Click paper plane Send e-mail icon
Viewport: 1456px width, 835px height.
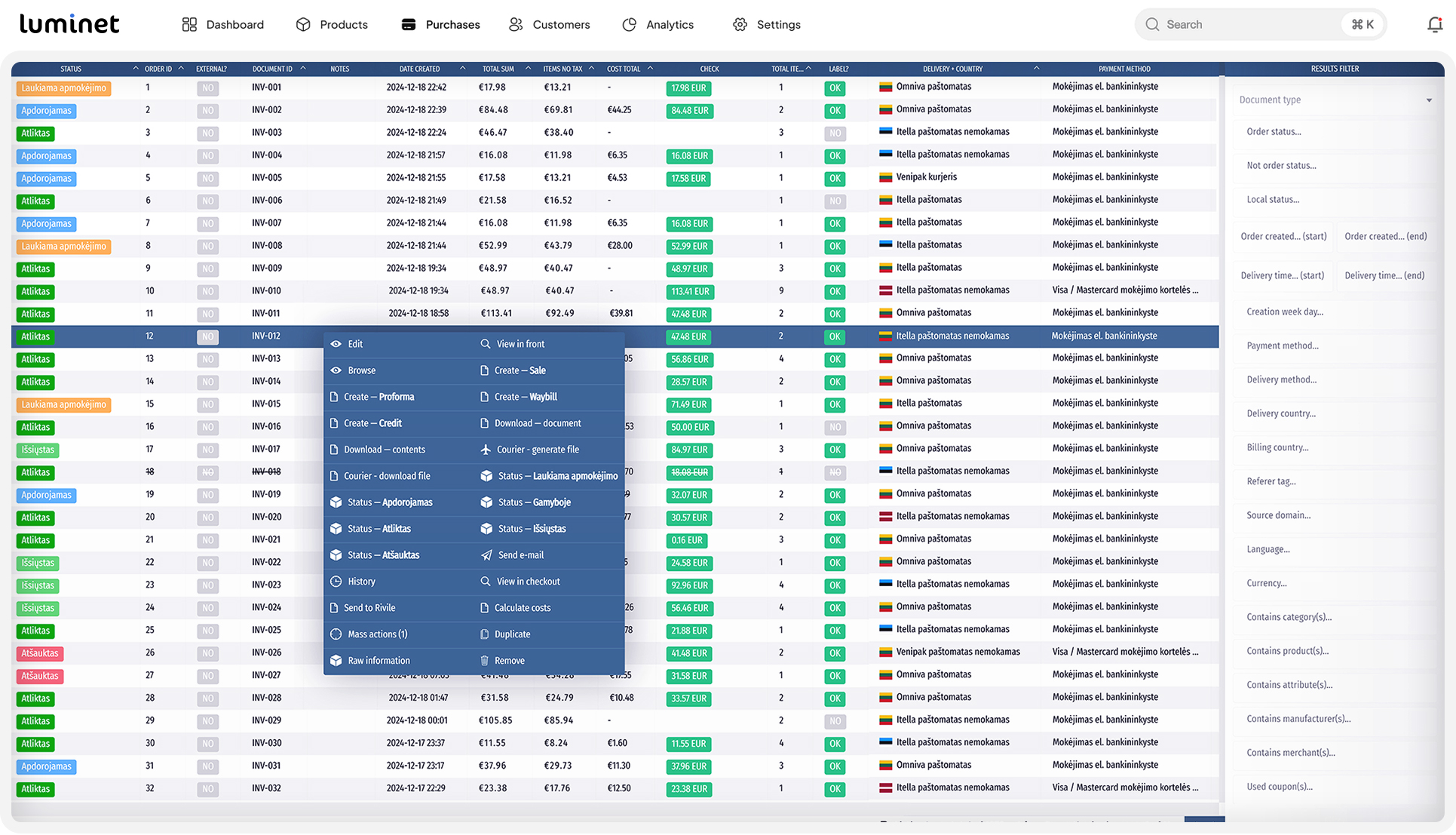486,555
